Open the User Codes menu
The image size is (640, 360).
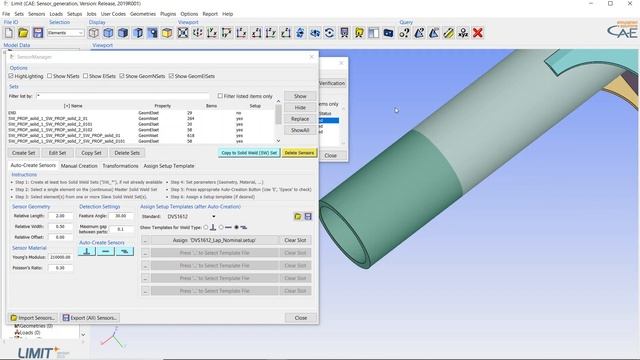[x=113, y=14]
